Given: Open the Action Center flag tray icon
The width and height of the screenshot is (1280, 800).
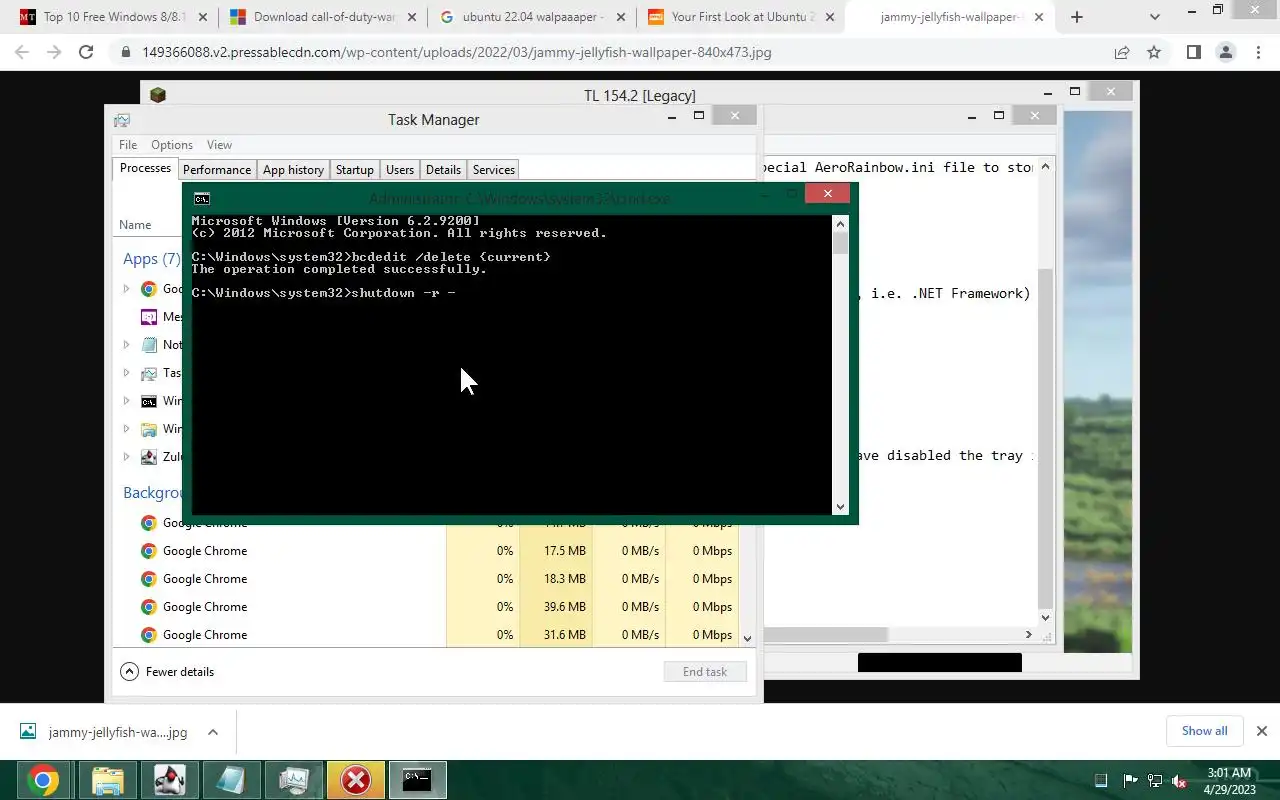Looking at the screenshot, I should (1130, 780).
